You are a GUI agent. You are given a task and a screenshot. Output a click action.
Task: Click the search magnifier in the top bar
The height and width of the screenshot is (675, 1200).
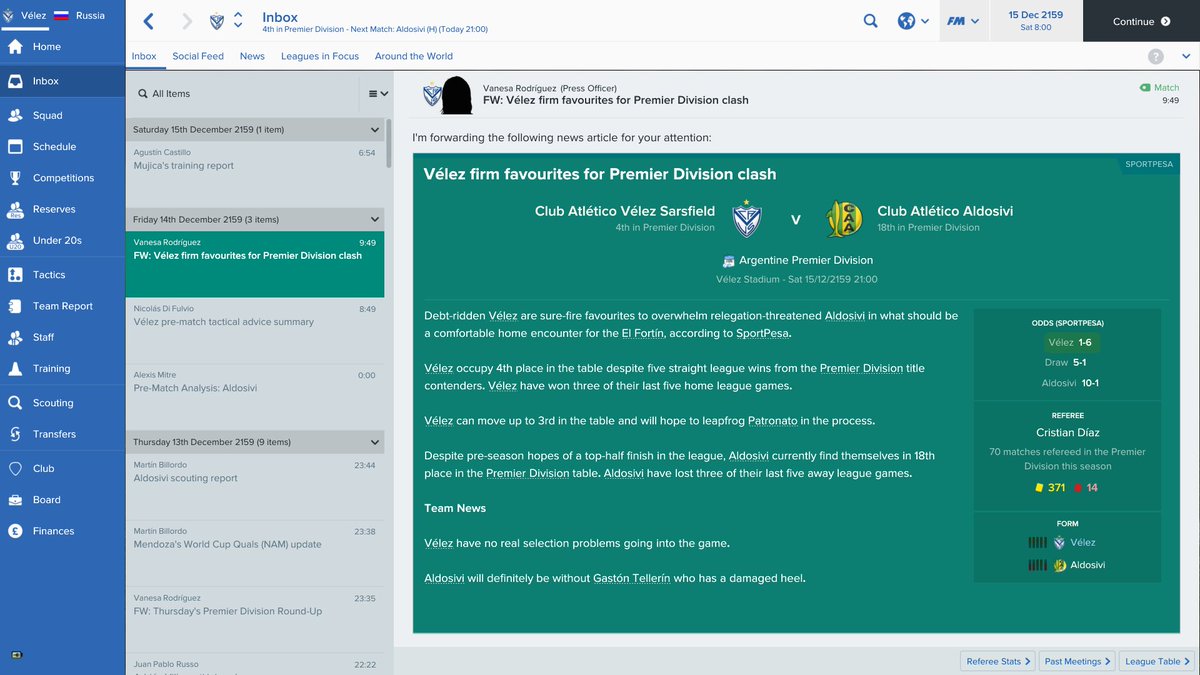[x=871, y=21]
